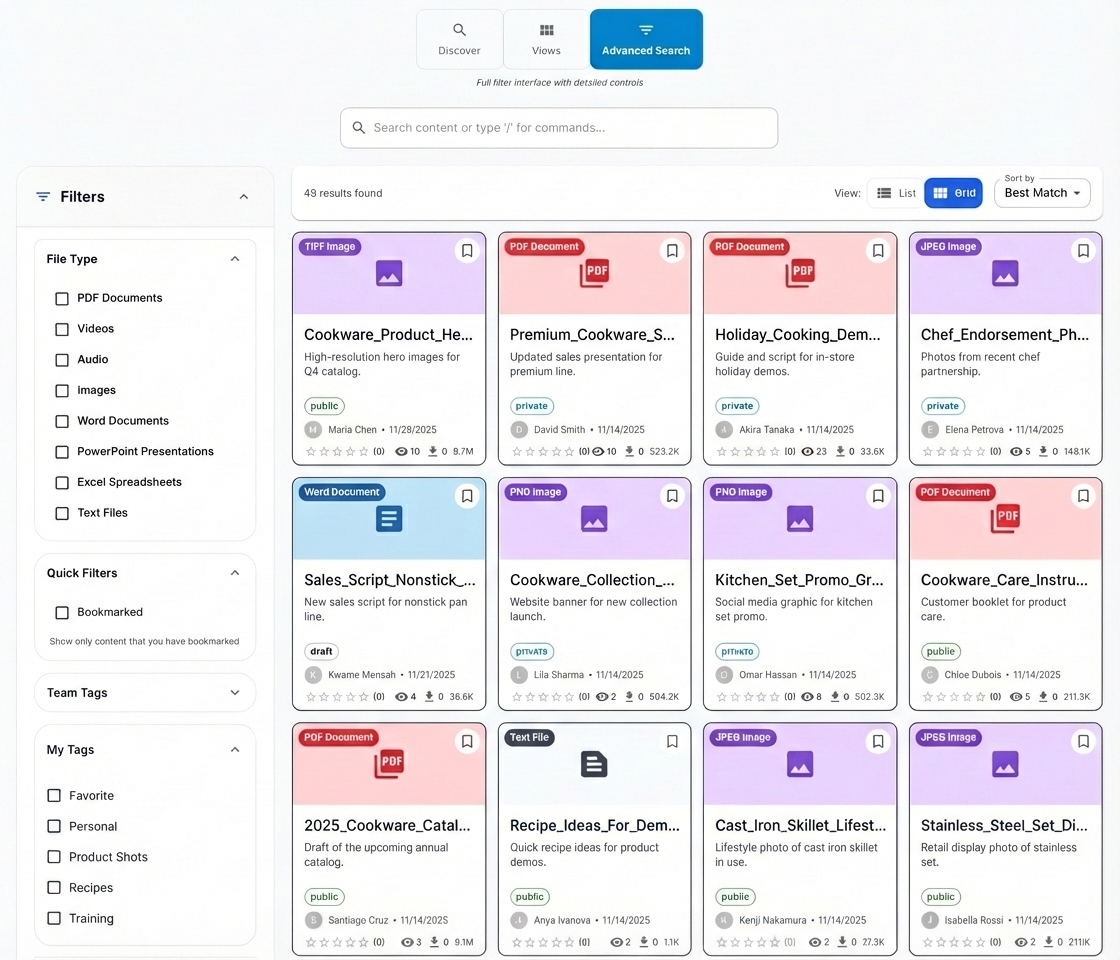Check the Favorite tag checkbox
Viewport: 1120px width, 960px height.
click(x=53, y=795)
